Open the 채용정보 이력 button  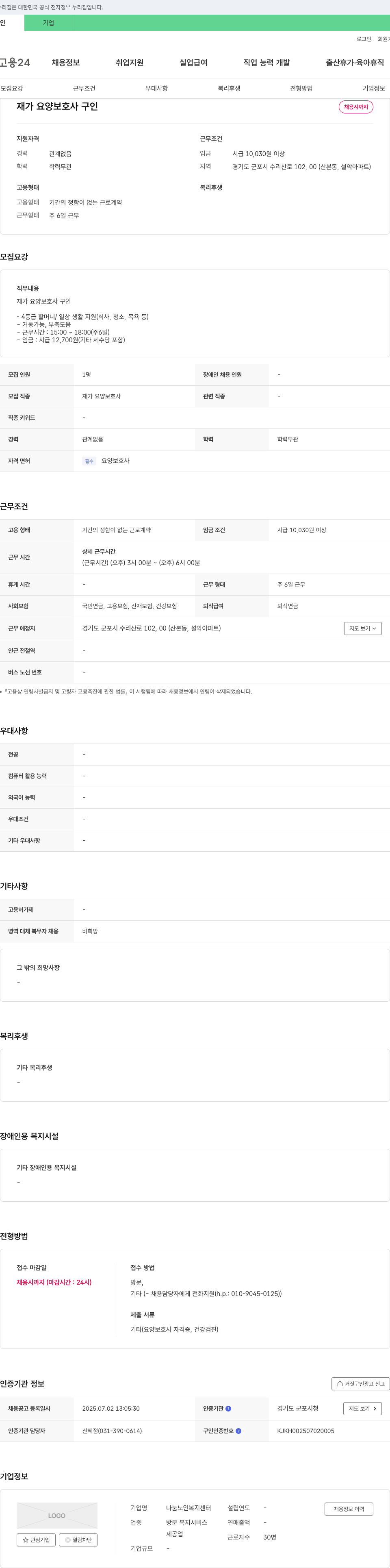pos(349,1509)
